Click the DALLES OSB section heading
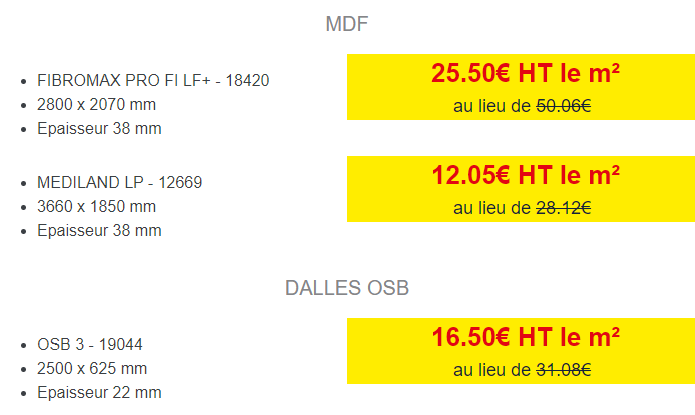The width and height of the screenshot is (695, 415). click(347, 288)
